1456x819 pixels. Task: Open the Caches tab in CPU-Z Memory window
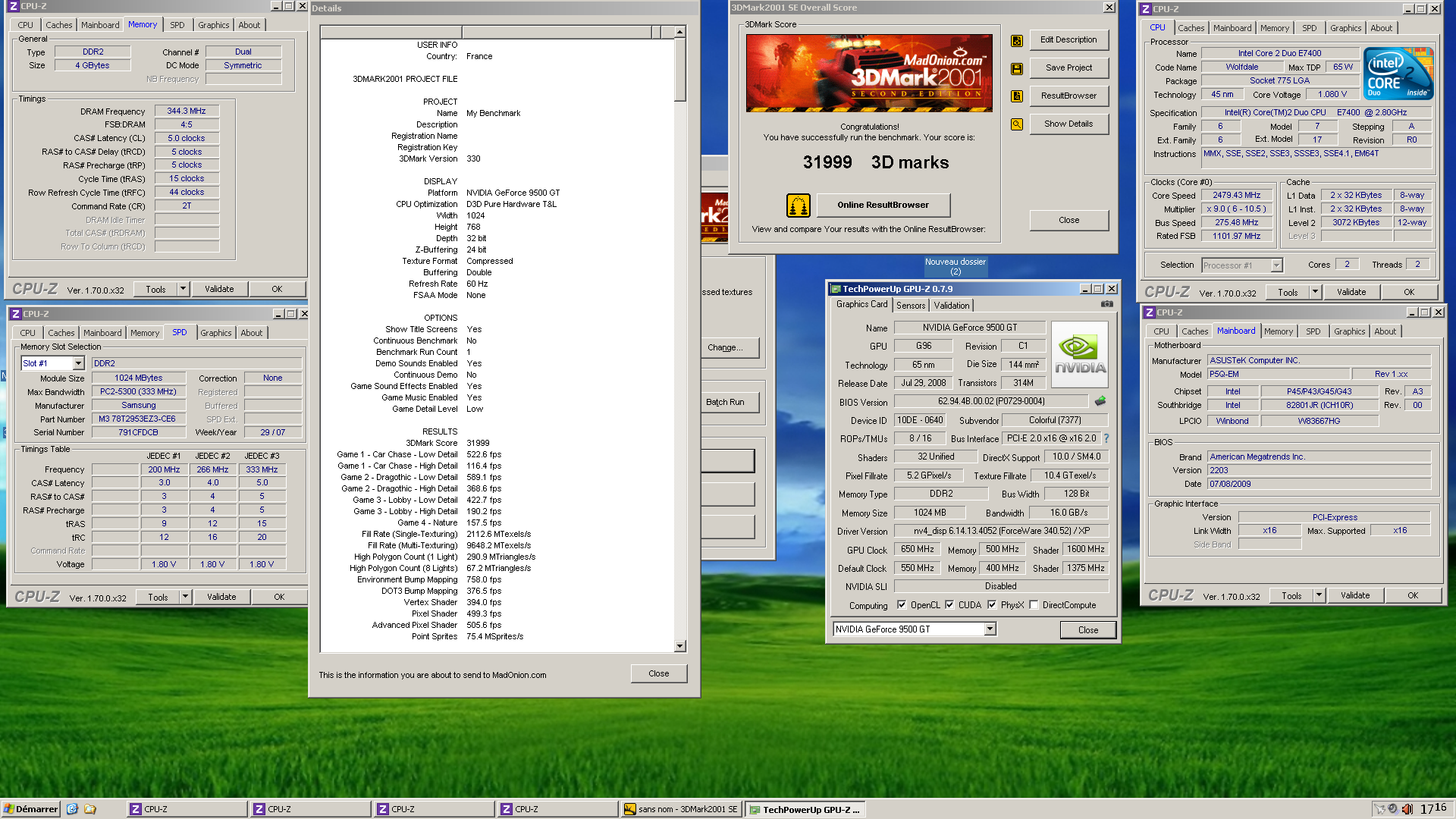click(x=59, y=25)
